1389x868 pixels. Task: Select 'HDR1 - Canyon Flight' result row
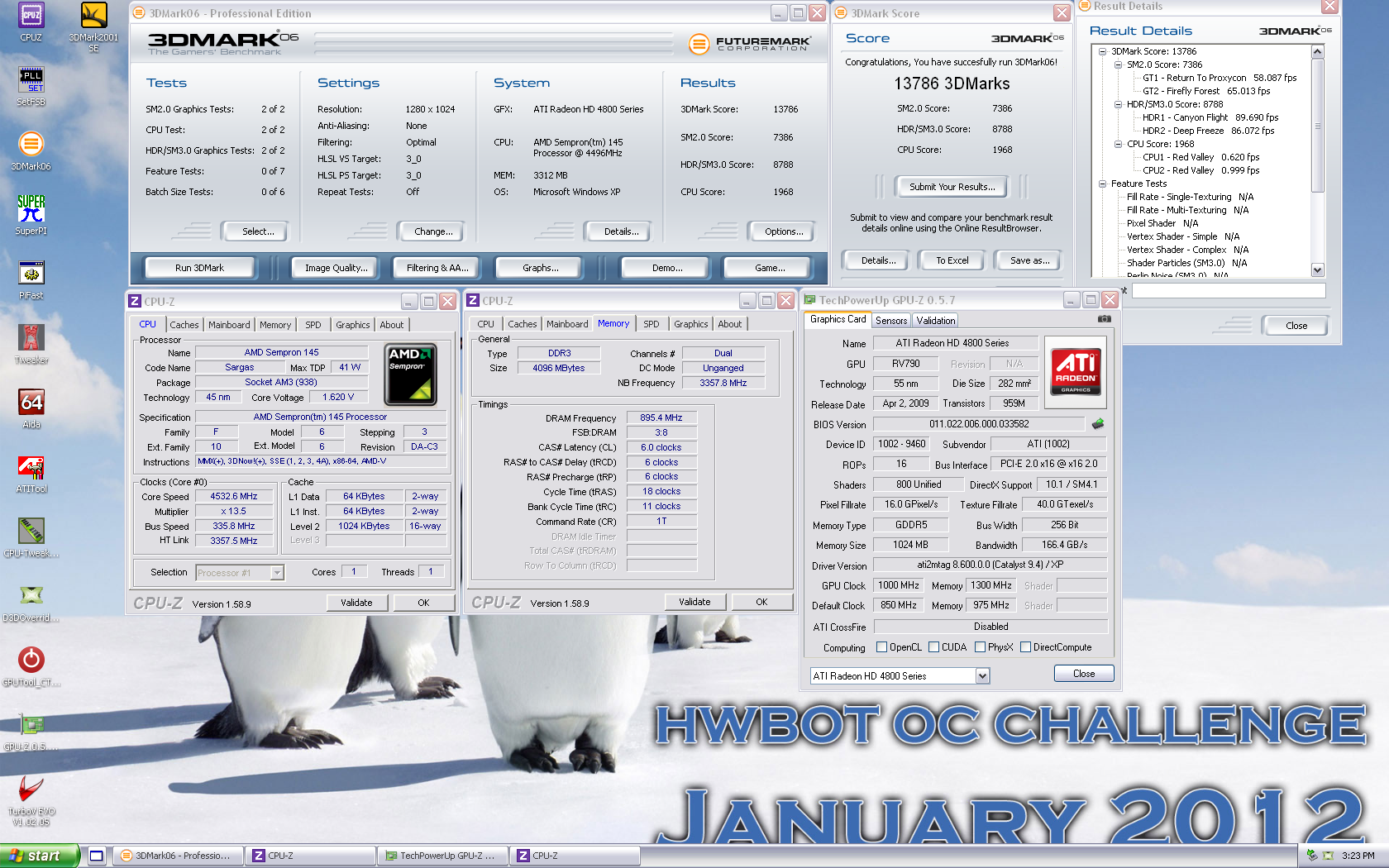tap(1210, 117)
